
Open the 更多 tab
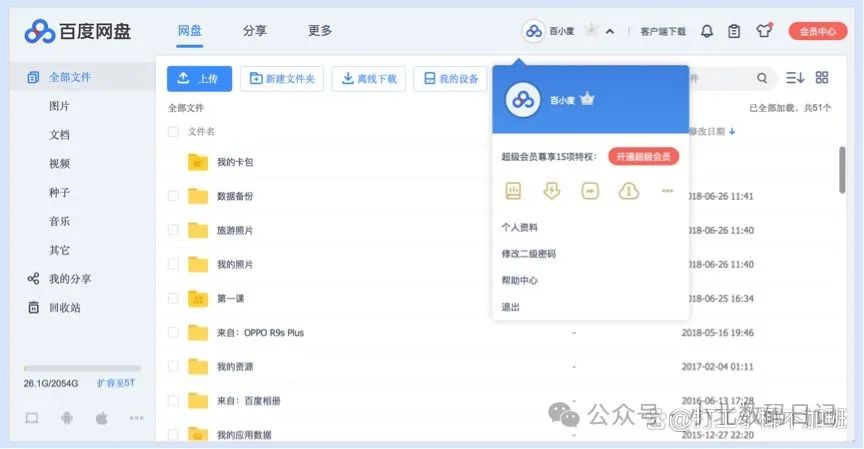coord(320,31)
